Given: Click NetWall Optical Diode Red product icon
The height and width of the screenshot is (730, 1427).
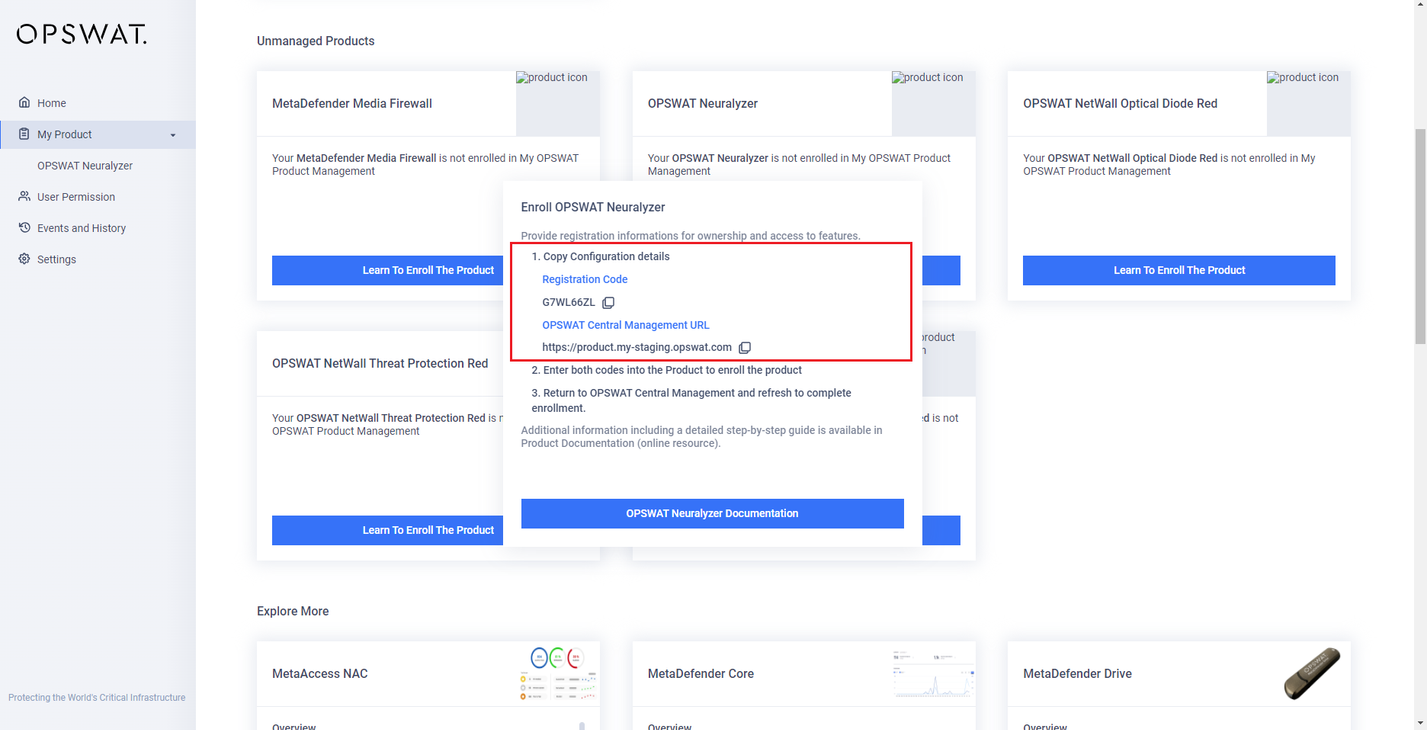Looking at the screenshot, I should (x=1308, y=103).
